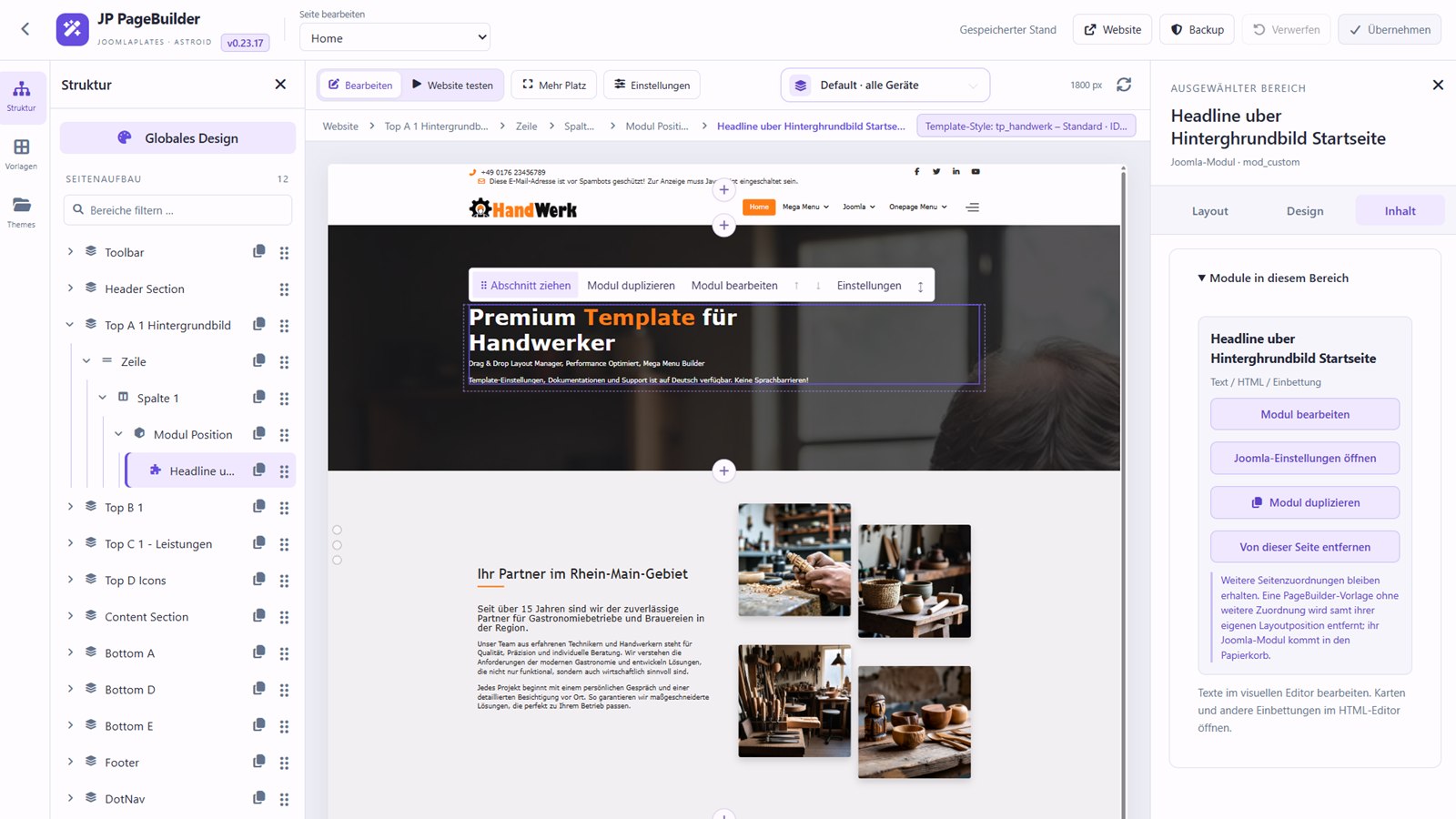This screenshot has width=1456, height=819.
Task: Collapse the Spalte 1 tree node
Action: tap(103, 397)
